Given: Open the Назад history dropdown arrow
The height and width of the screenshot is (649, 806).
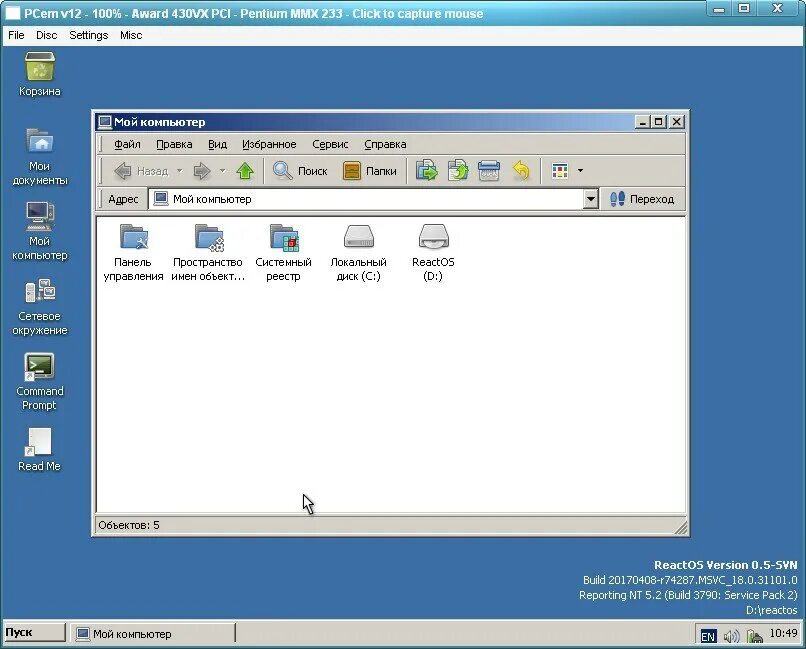Looking at the screenshot, I should [x=179, y=171].
